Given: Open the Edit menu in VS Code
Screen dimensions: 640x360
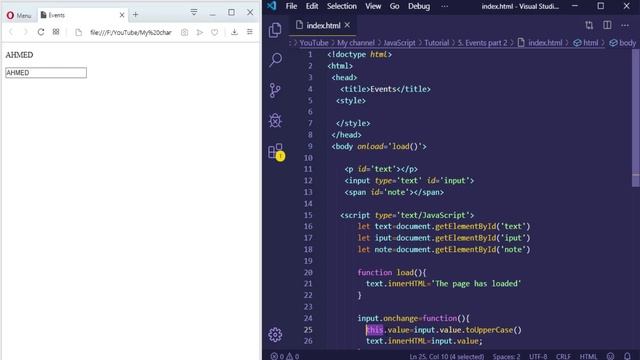Looking at the screenshot, I should tap(312, 6).
